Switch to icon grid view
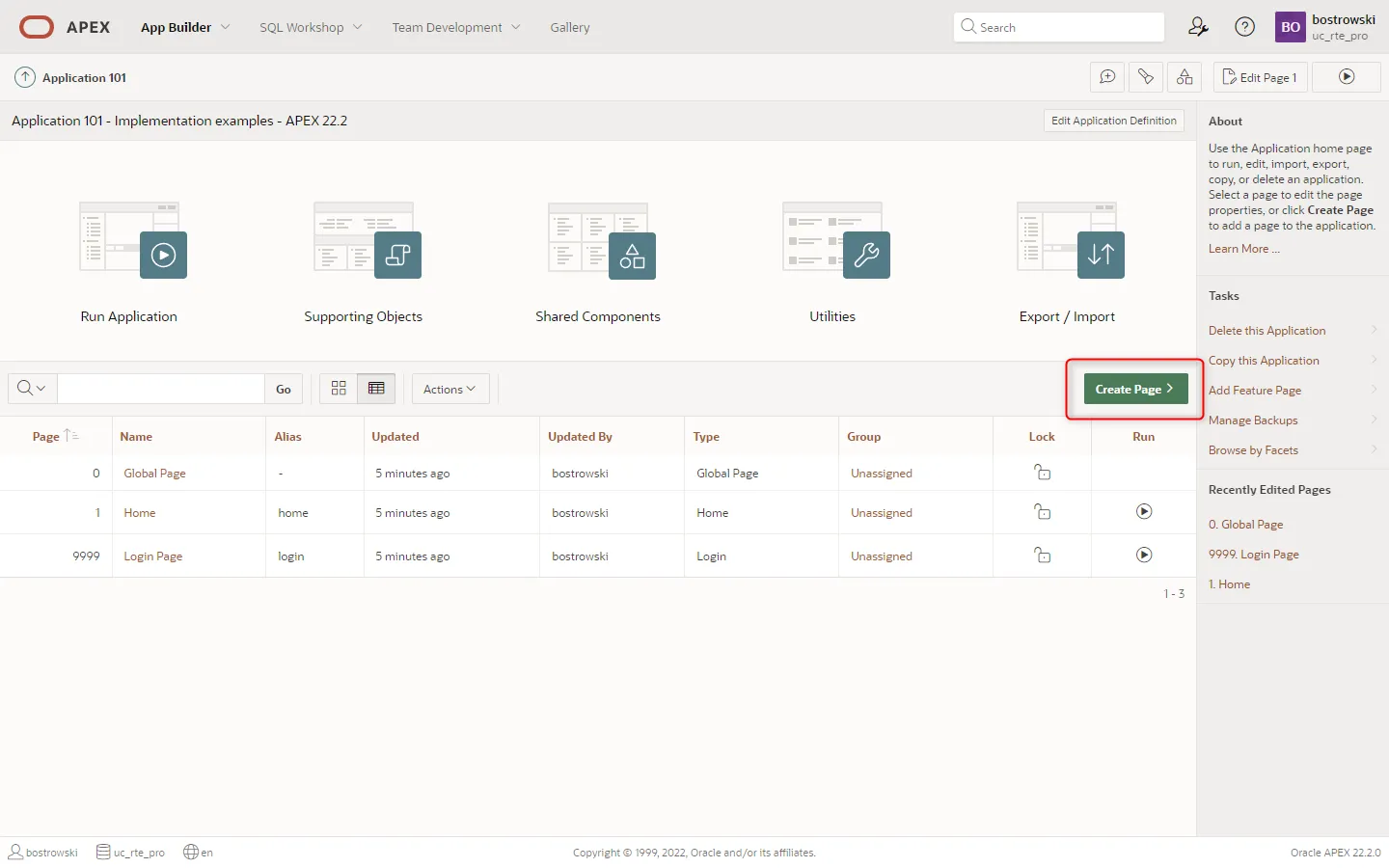This screenshot has height=868, width=1389. click(339, 389)
